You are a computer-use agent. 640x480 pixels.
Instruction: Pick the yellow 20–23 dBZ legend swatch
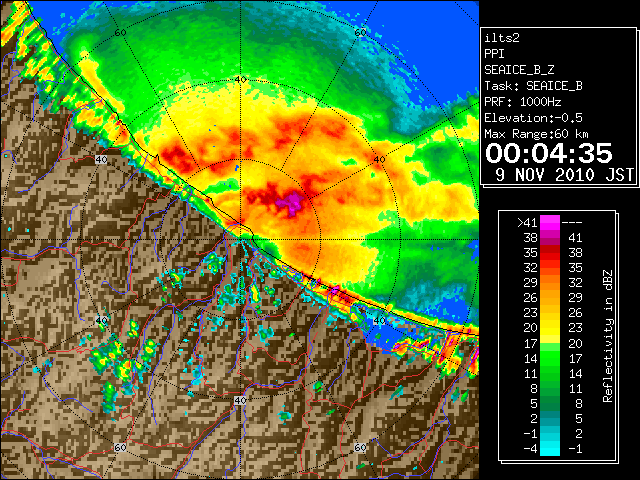click(550, 328)
